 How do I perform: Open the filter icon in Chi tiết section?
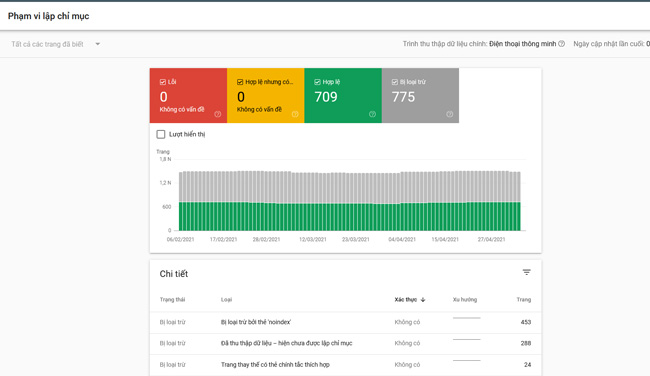click(526, 272)
